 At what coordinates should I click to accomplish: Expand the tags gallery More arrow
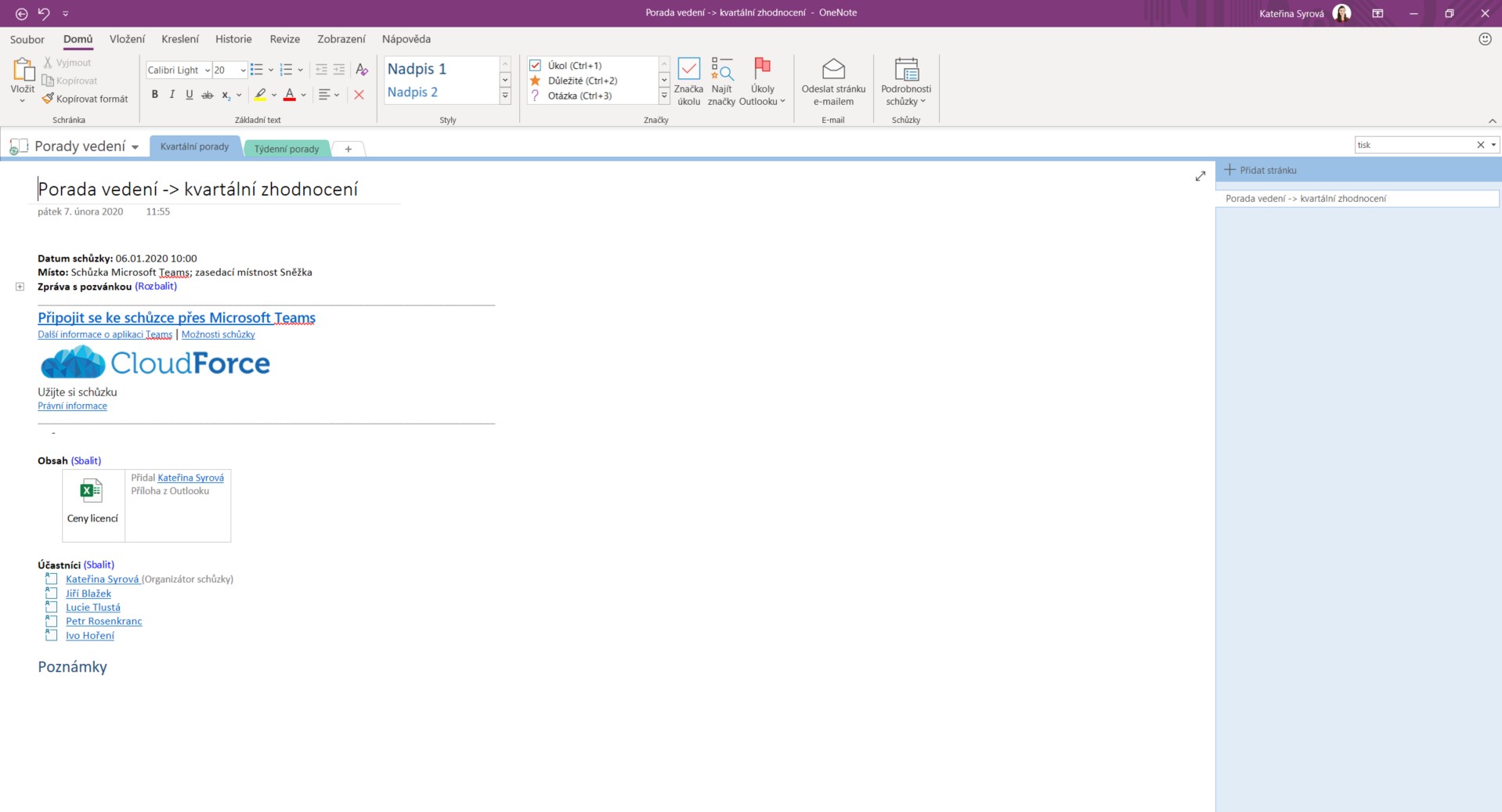tap(664, 96)
